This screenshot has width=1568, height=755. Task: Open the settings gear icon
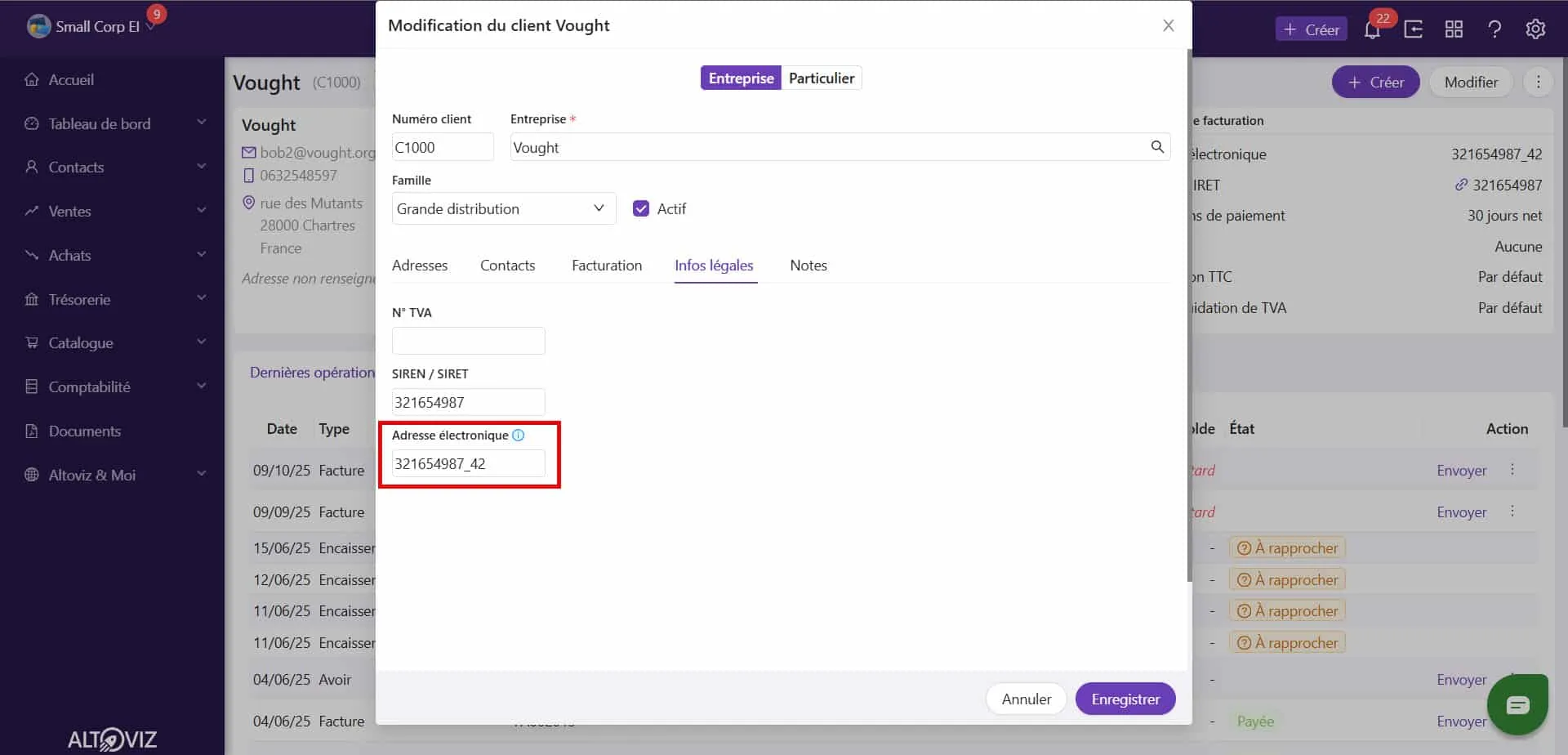(1535, 29)
